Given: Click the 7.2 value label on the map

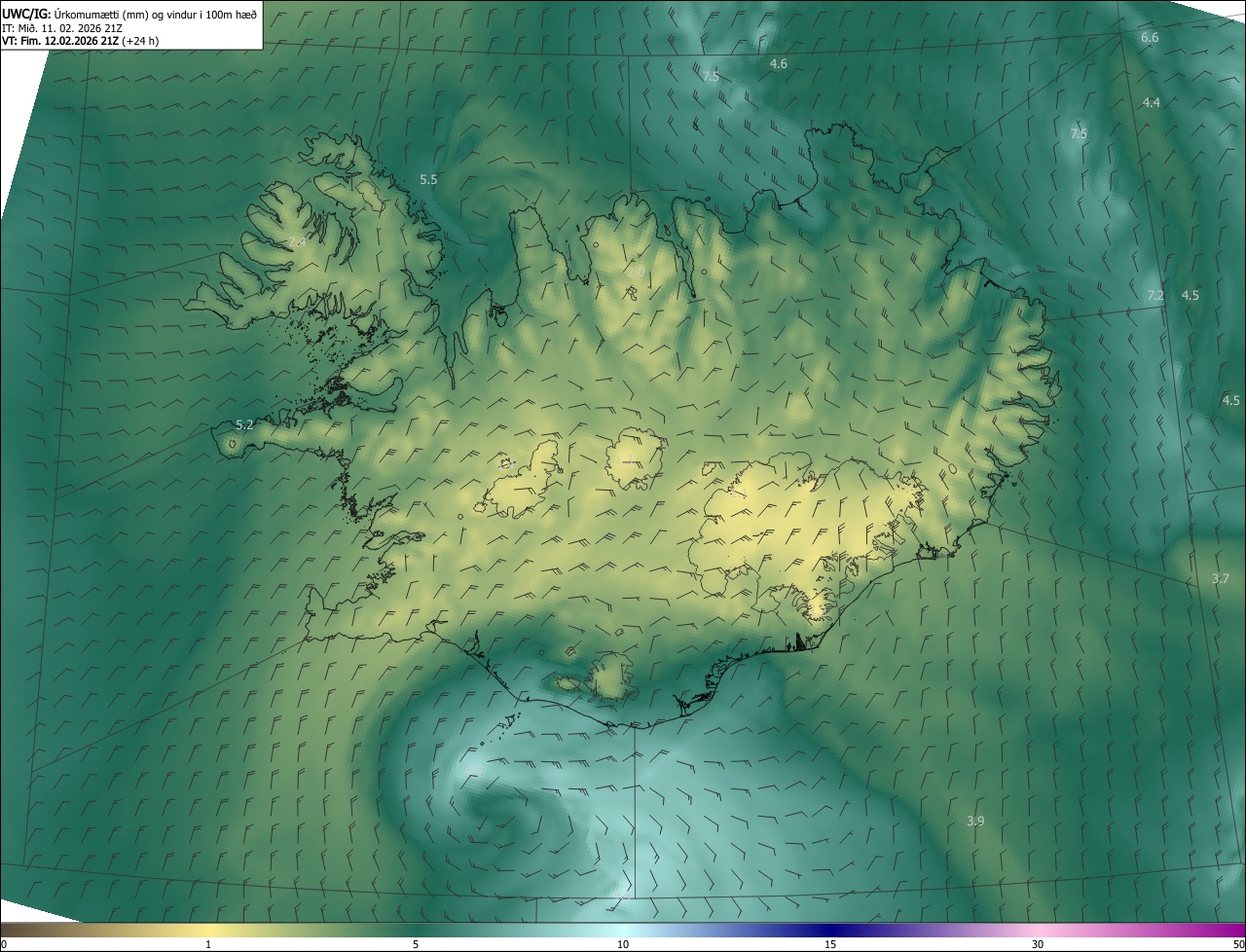Looking at the screenshot, I should pos(1155,296).
